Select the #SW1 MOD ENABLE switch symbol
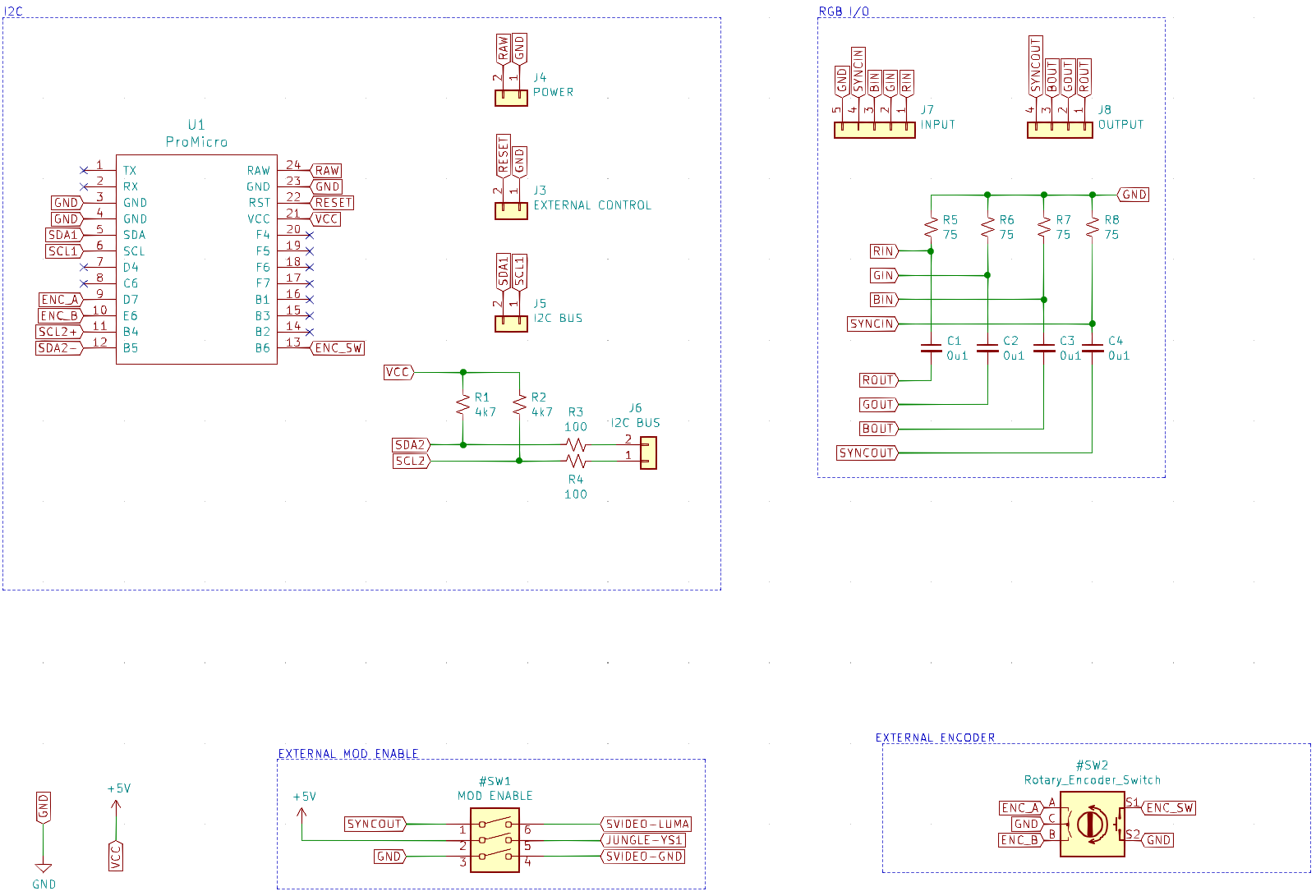The width and height of the screenshot is (1316, 896). coord(495,840)
